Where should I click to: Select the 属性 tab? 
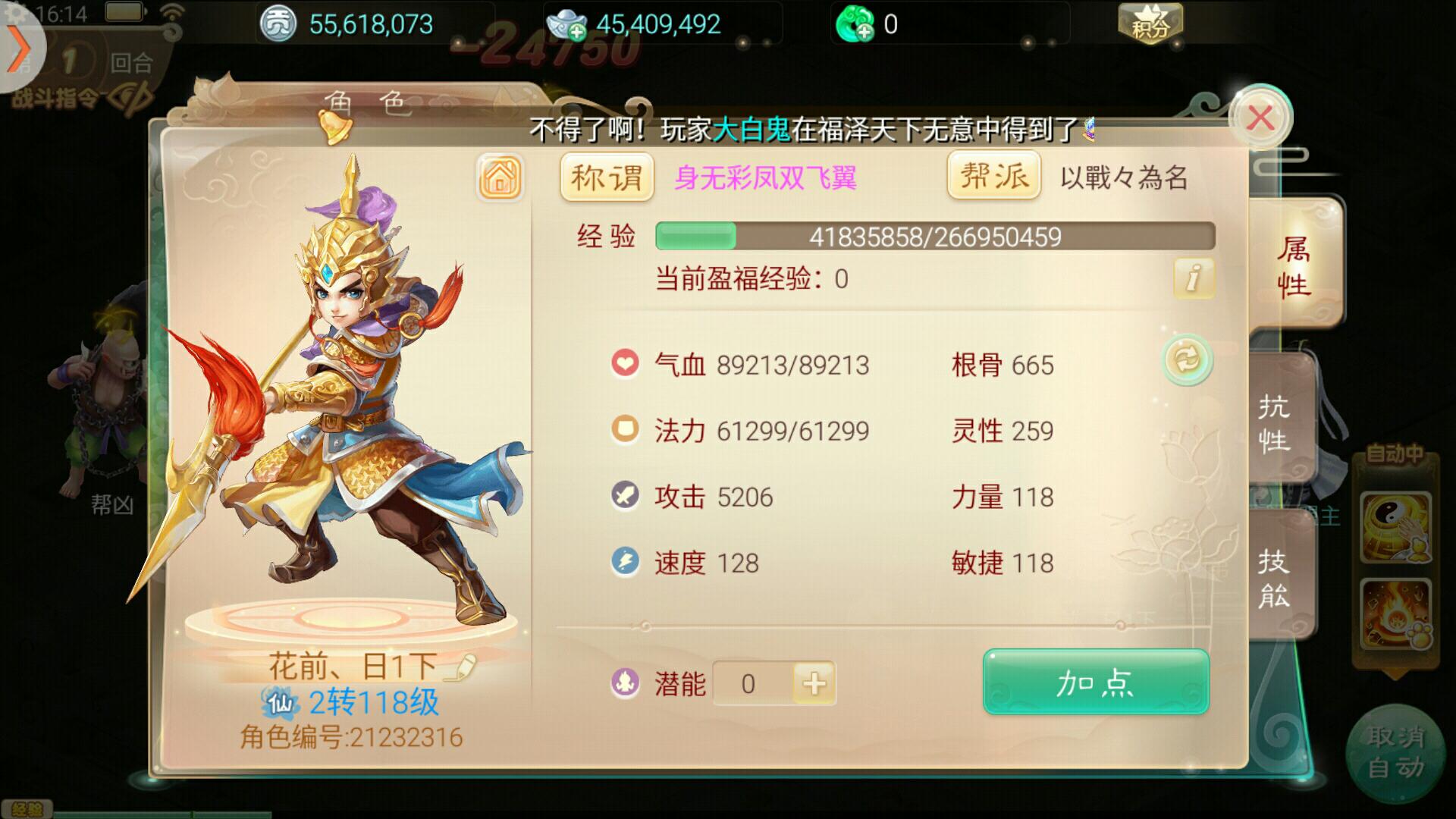tap(1294, 266)
